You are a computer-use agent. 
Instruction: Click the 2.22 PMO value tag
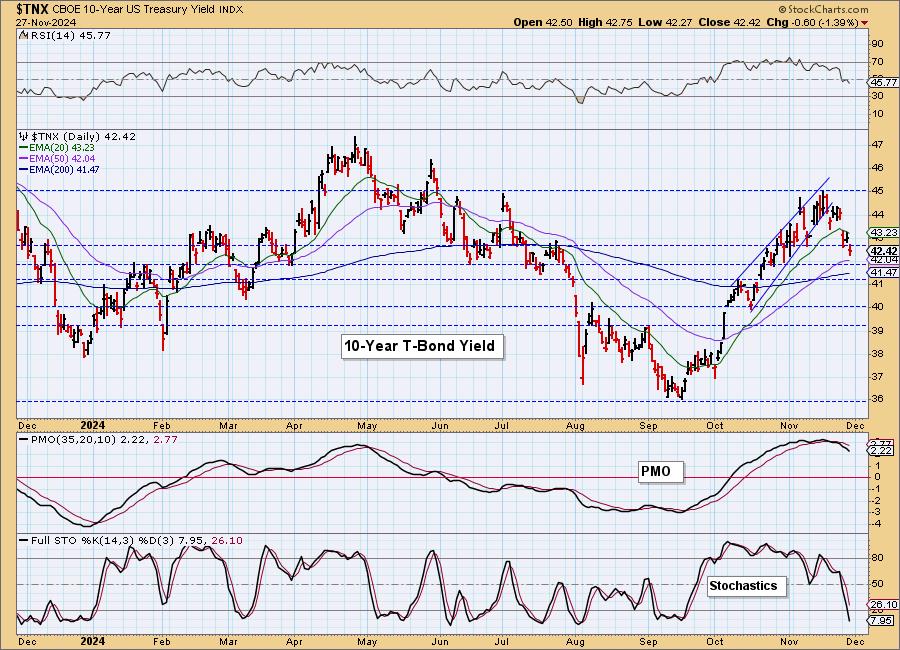click(x=880, y=452)
